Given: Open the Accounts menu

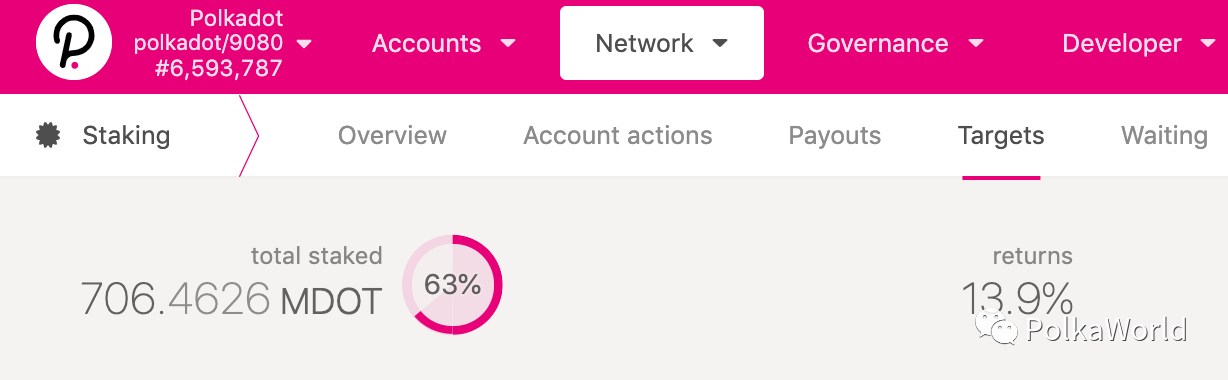Looking at the screenshot, I should pyautogui.click(x=426, y=44).
